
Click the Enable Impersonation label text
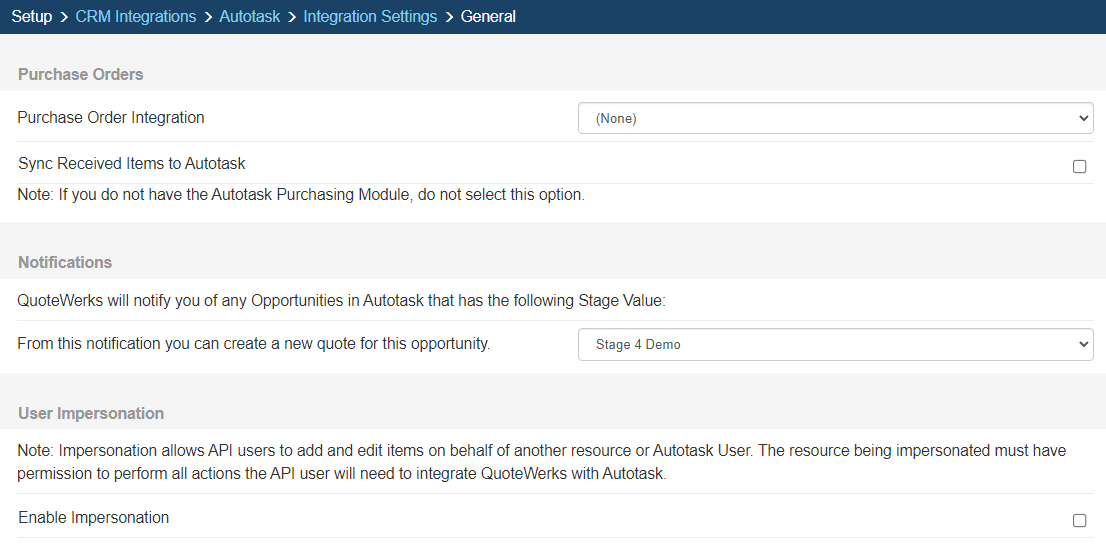coord(94,517)
